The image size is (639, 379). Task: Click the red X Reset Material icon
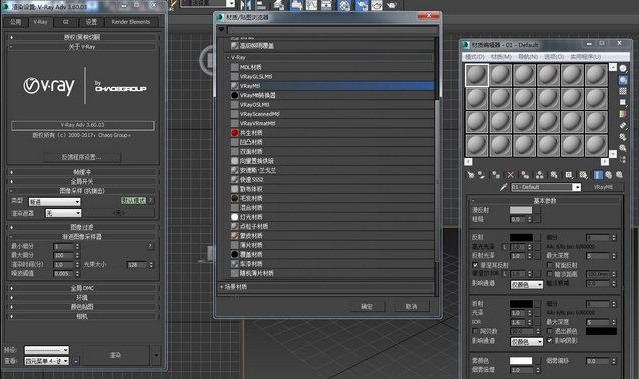510,175
